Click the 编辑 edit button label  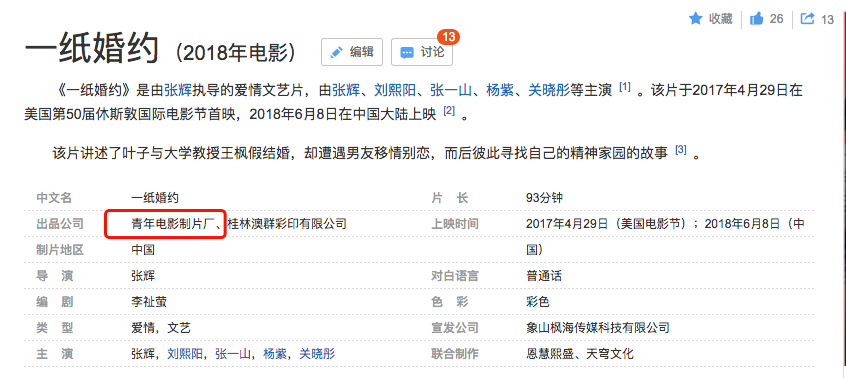[x=361, y=52]
